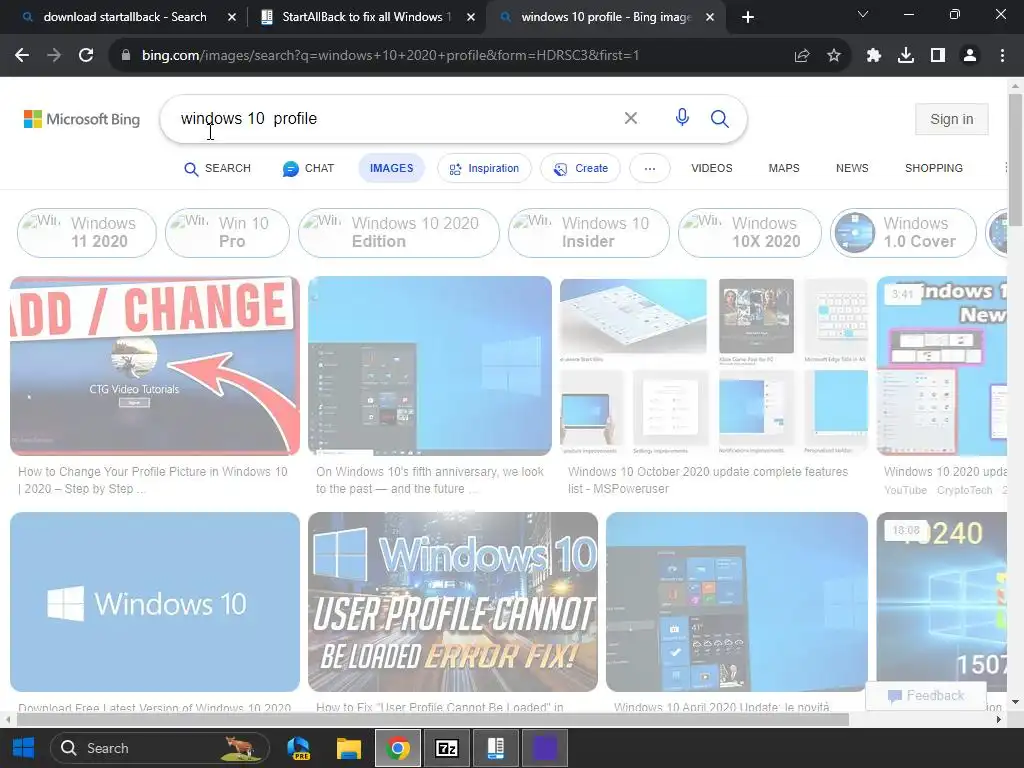Select the 'Windows 11 2020' suggestion chip

(87, 232)
